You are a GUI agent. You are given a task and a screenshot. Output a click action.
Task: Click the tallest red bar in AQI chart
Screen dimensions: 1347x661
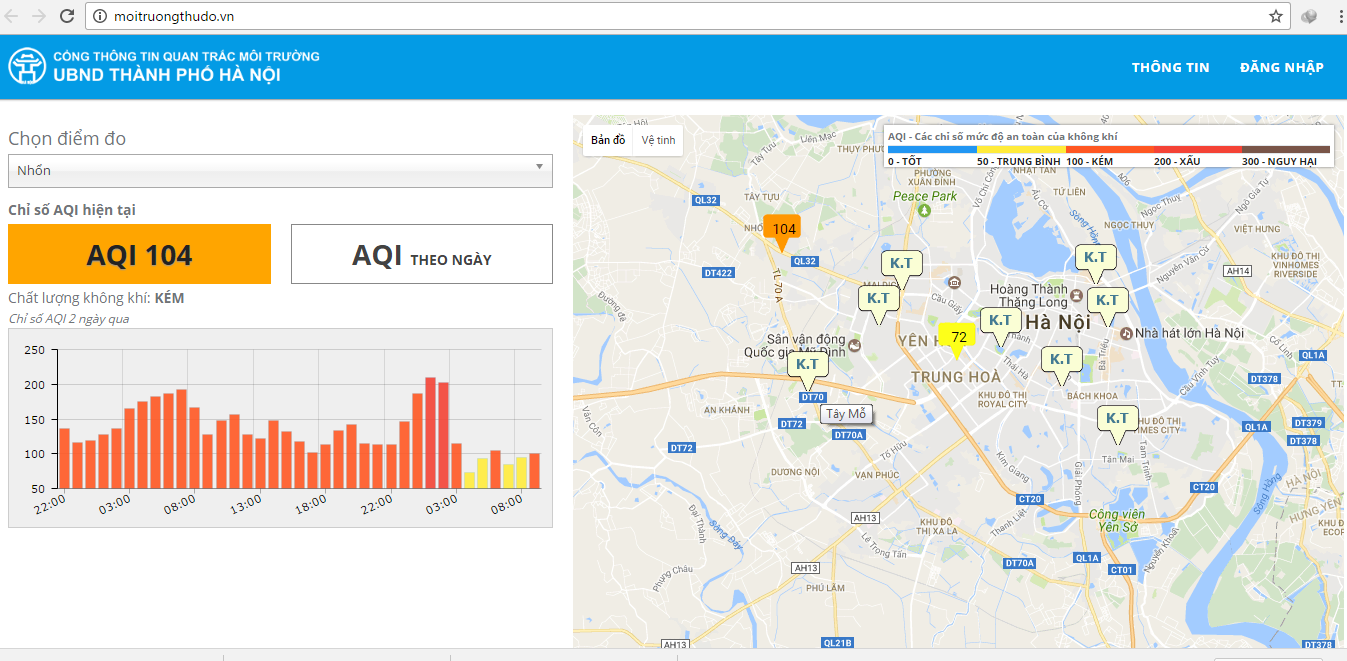point(430,433)
